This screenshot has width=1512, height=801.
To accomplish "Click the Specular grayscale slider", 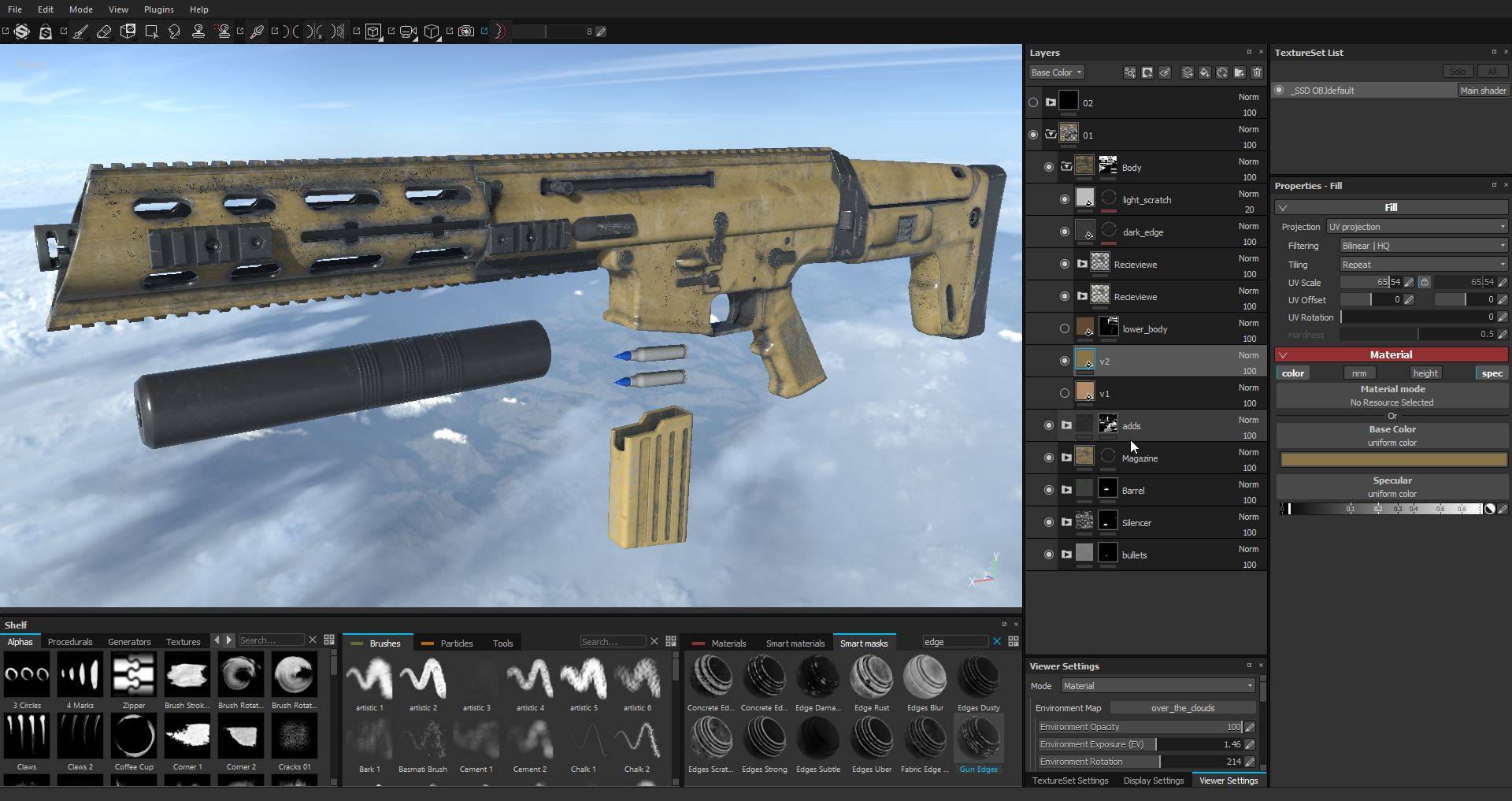I will click(x=1382, y=509).
